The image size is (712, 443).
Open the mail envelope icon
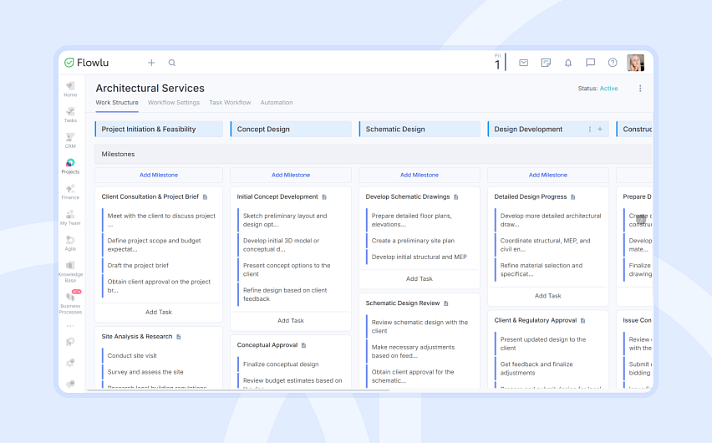(x=524, y=63)
